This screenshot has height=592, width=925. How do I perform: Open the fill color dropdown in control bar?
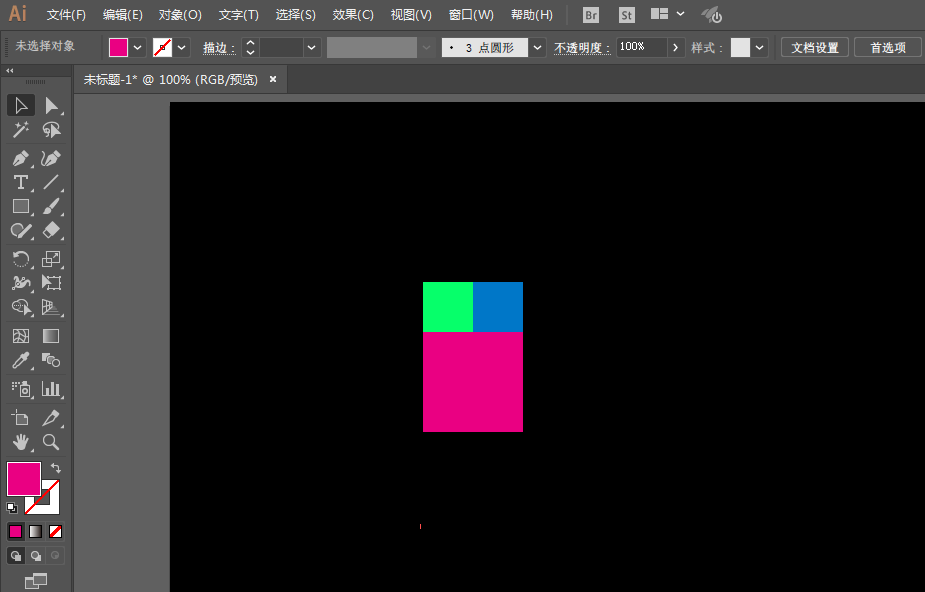pyautogui.click(x=138, y=47)
